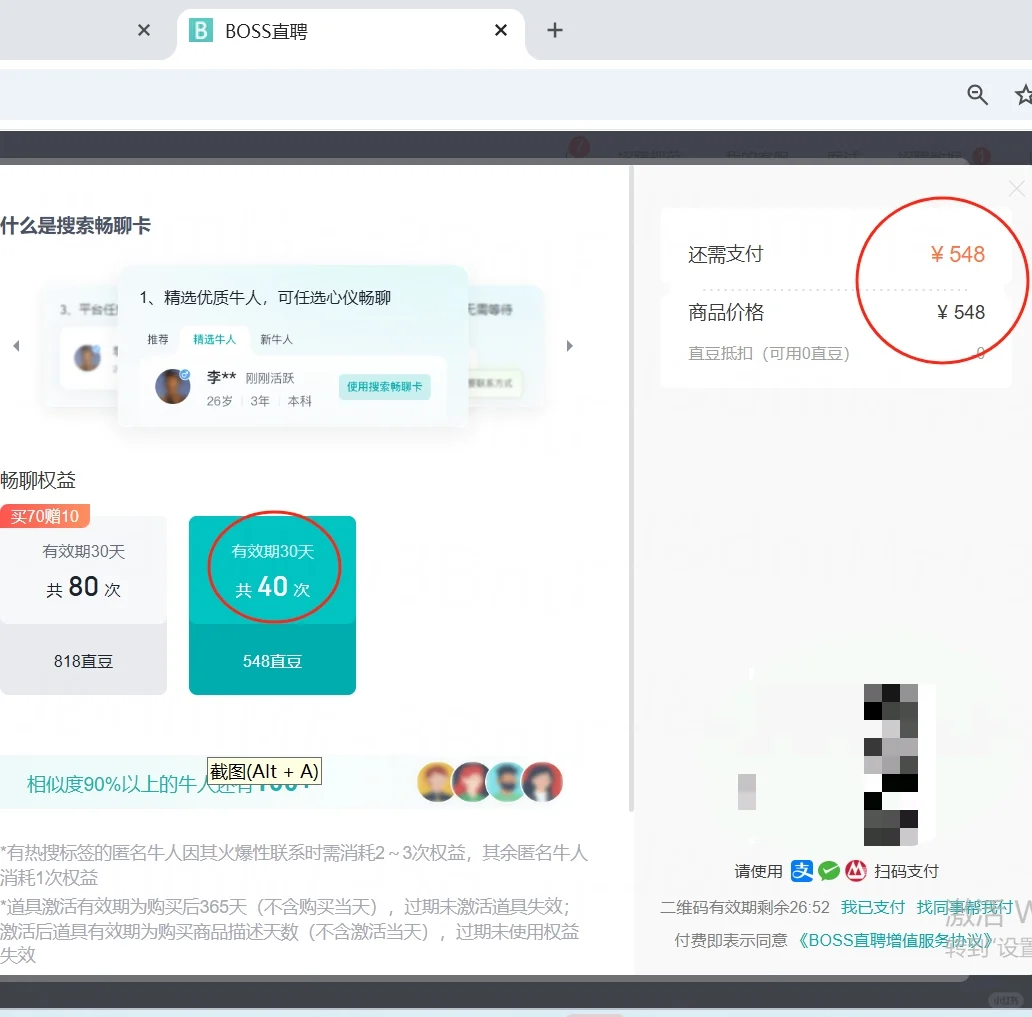Click the WeChat Pay icon
1032x1017 pixels.
click(829, 871)
